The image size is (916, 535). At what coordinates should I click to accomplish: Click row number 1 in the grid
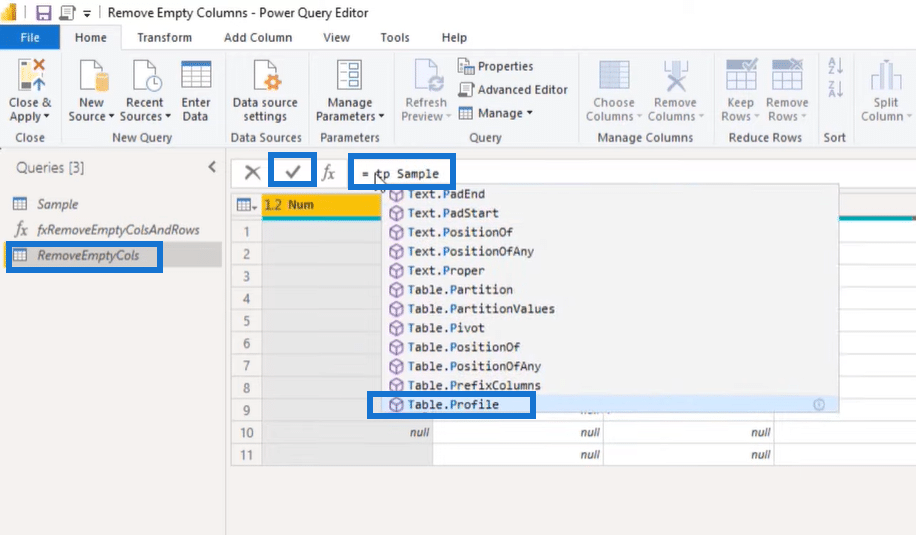(247, 231)
